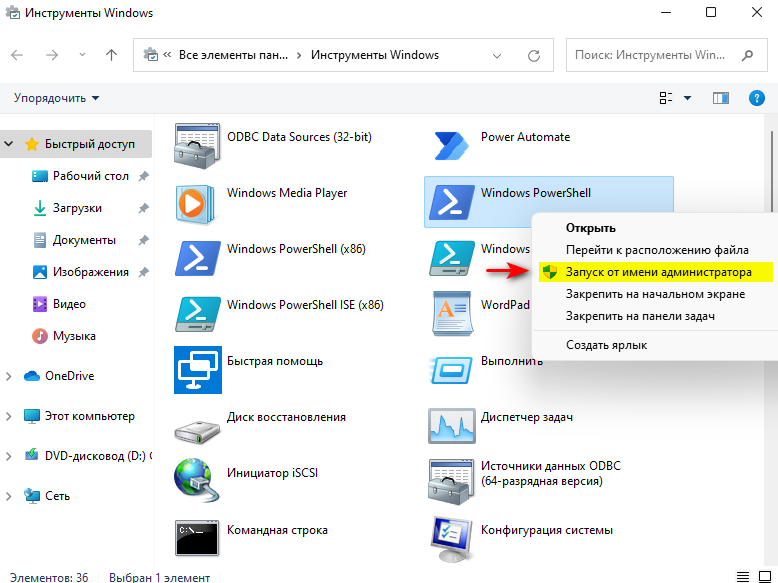Choose Перейти к расположению файла

point(657,250)
